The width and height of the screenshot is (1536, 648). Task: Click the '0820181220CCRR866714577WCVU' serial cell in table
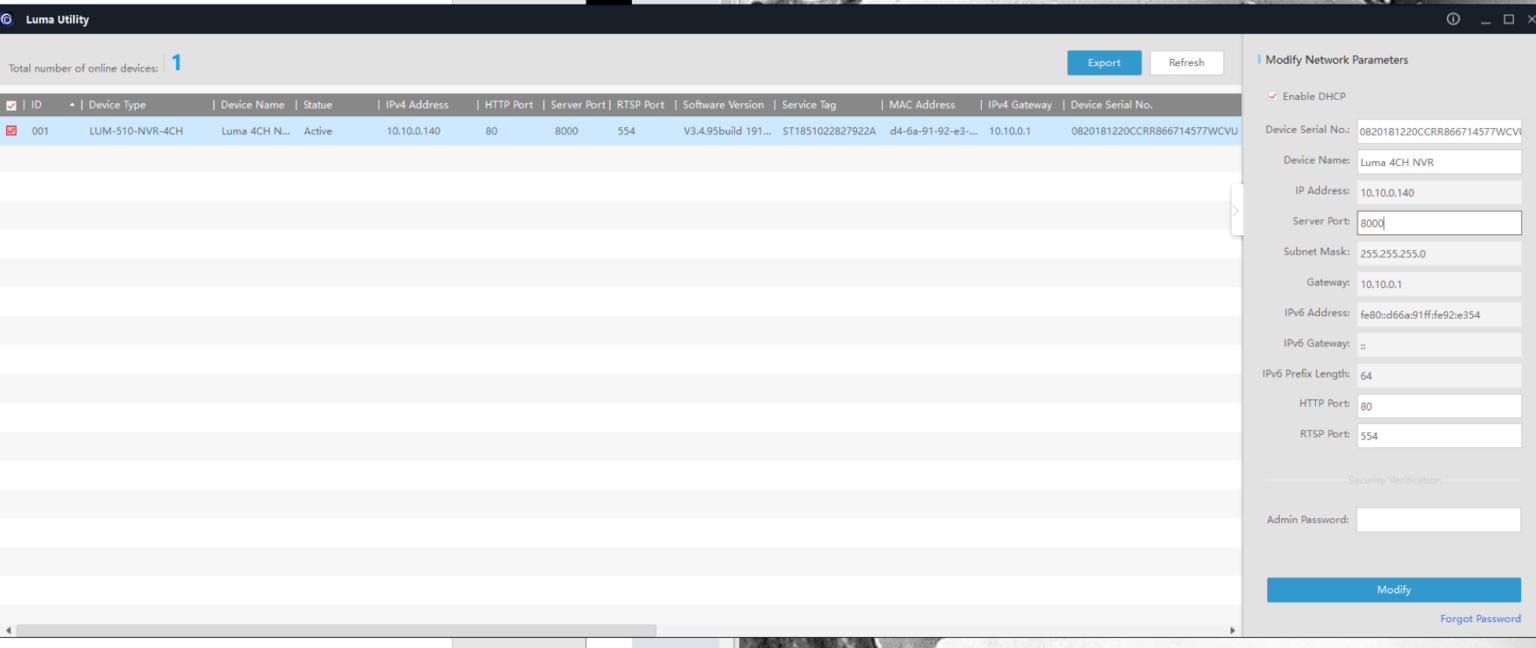[x=1154, y=131]
